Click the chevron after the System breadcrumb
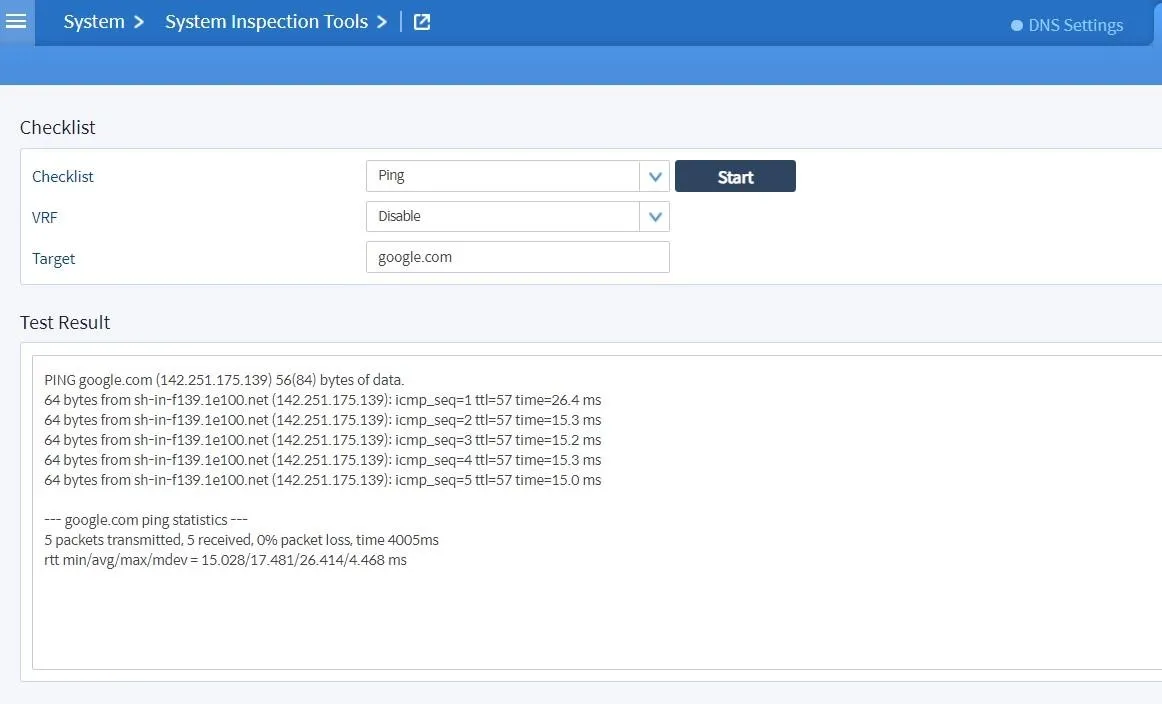This screenshot has width=1162, height=704. point(138,21)
